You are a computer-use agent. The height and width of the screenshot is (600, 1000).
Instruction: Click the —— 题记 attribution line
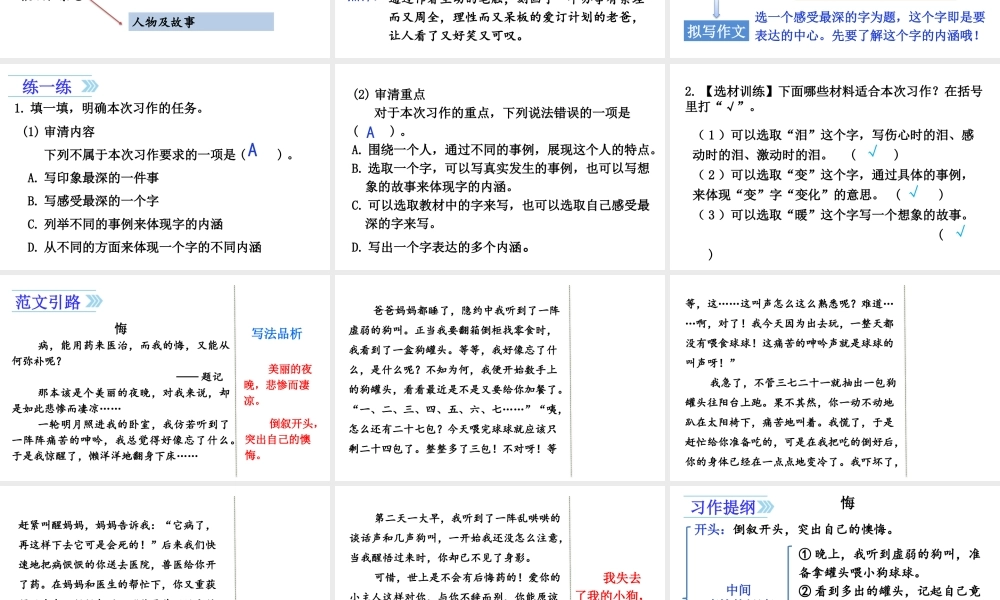coord(200,376)
